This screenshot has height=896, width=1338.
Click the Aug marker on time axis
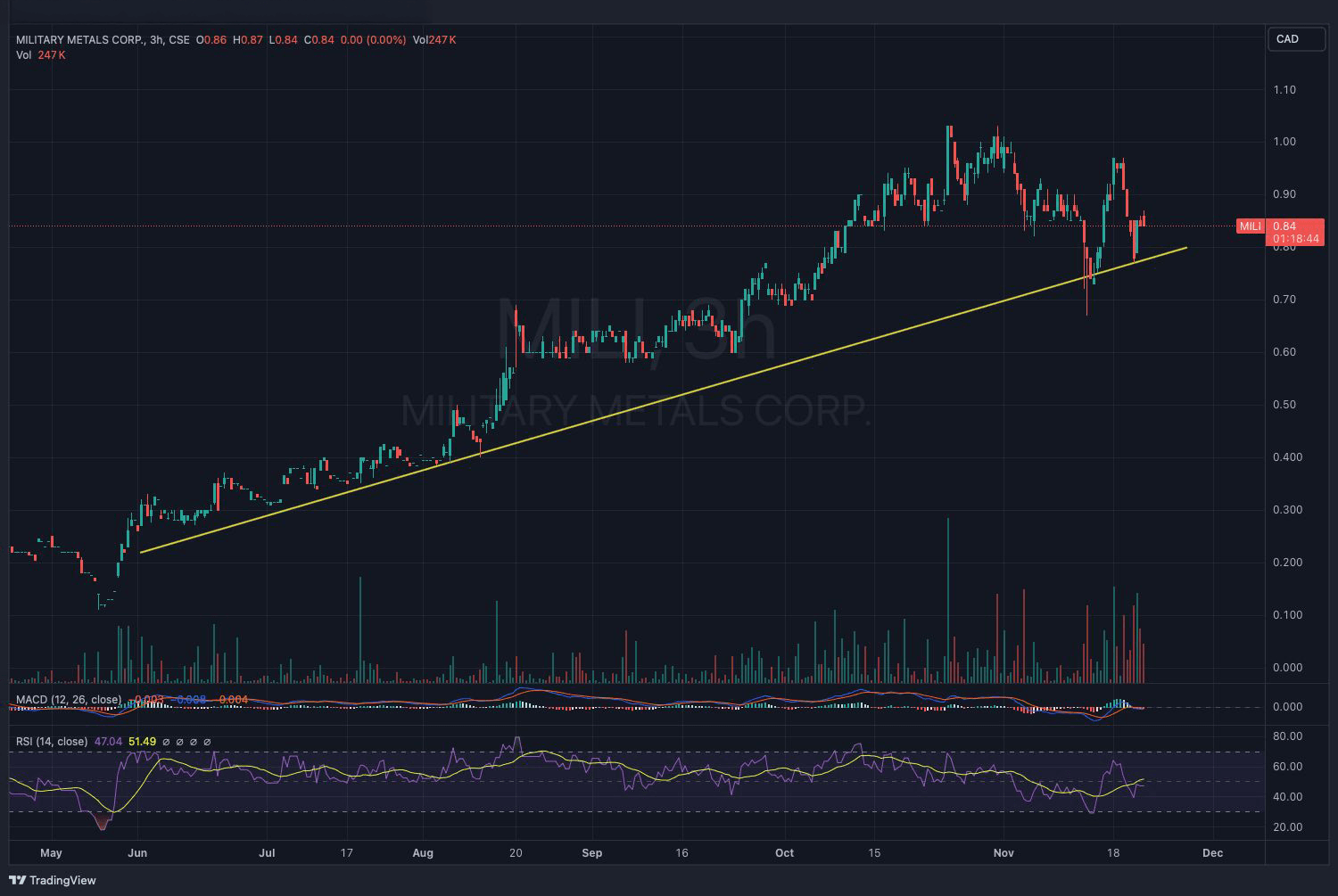pyautogui.click(x=423, y=853)
